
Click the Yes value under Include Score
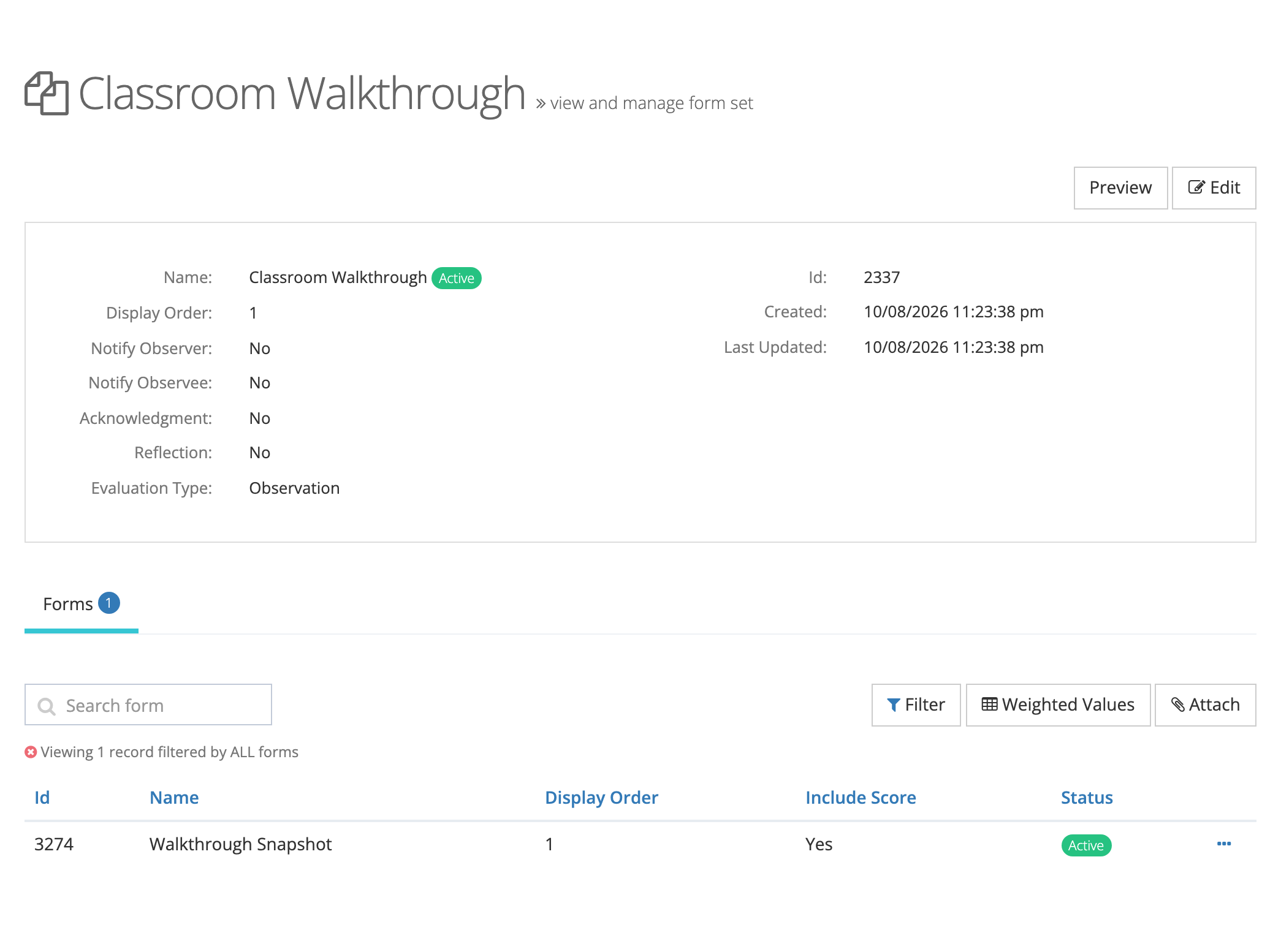coord(819,844)
